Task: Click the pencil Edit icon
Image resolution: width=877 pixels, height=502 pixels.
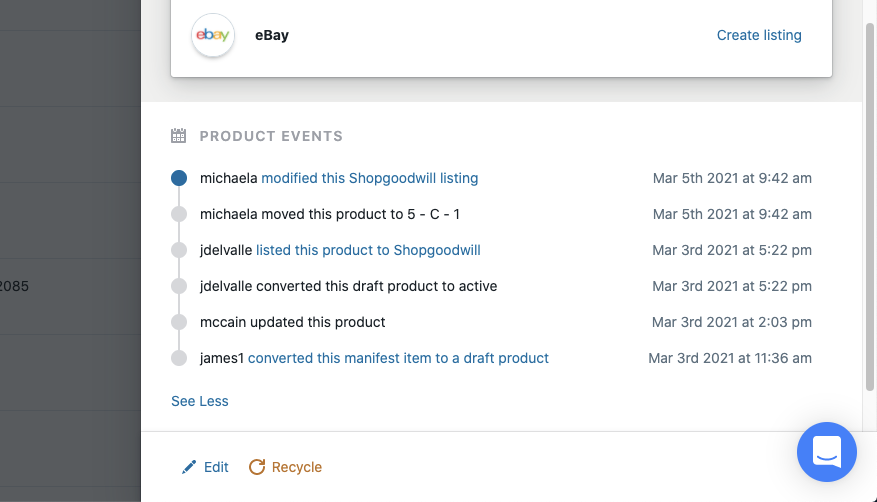Action: (x=189, y=467)
